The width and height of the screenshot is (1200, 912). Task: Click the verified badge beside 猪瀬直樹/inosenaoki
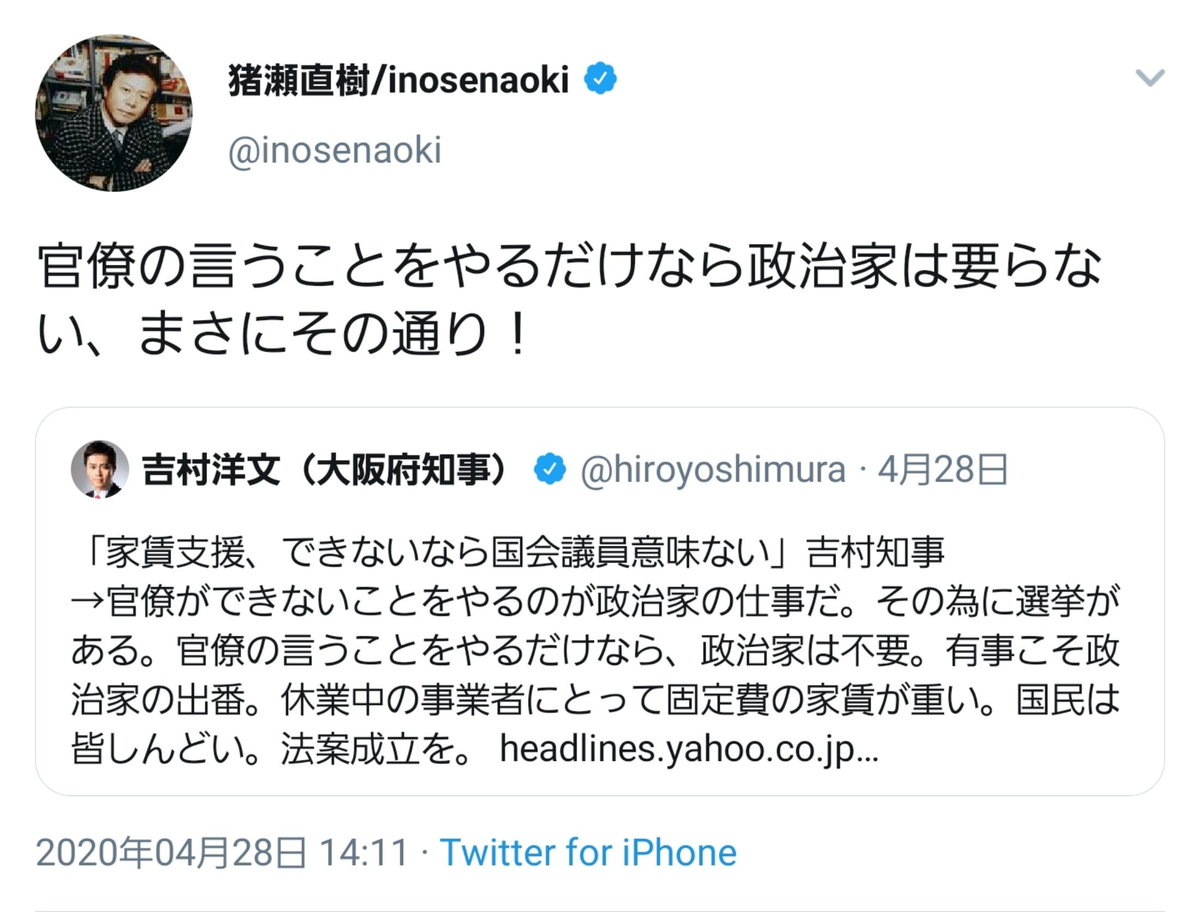[x=600, y=79]
